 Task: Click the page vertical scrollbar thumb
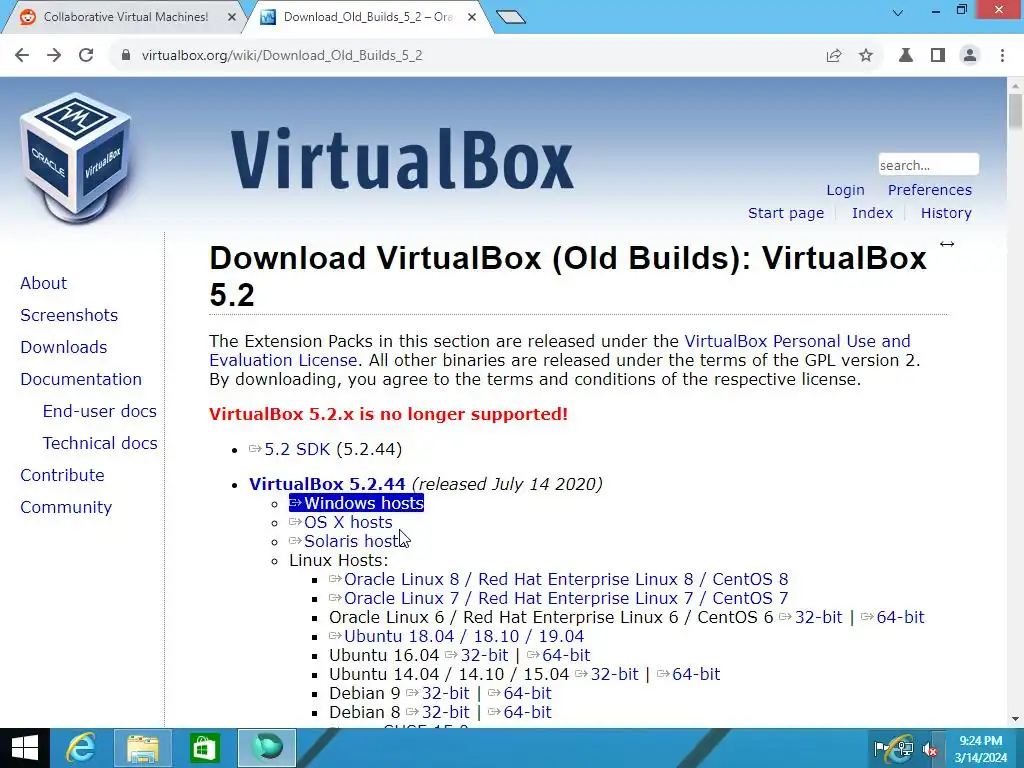coord(1015,111)
